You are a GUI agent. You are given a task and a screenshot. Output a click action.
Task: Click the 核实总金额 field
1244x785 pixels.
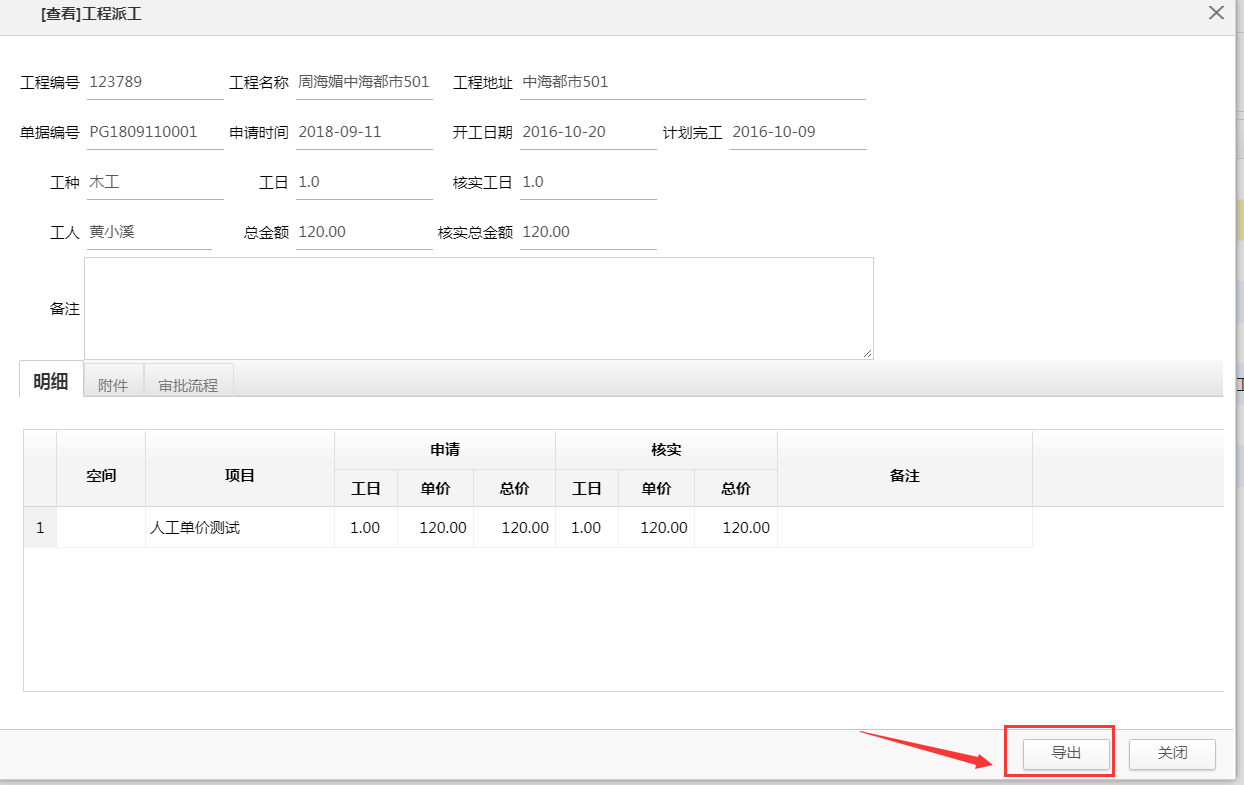coord(588,232)
